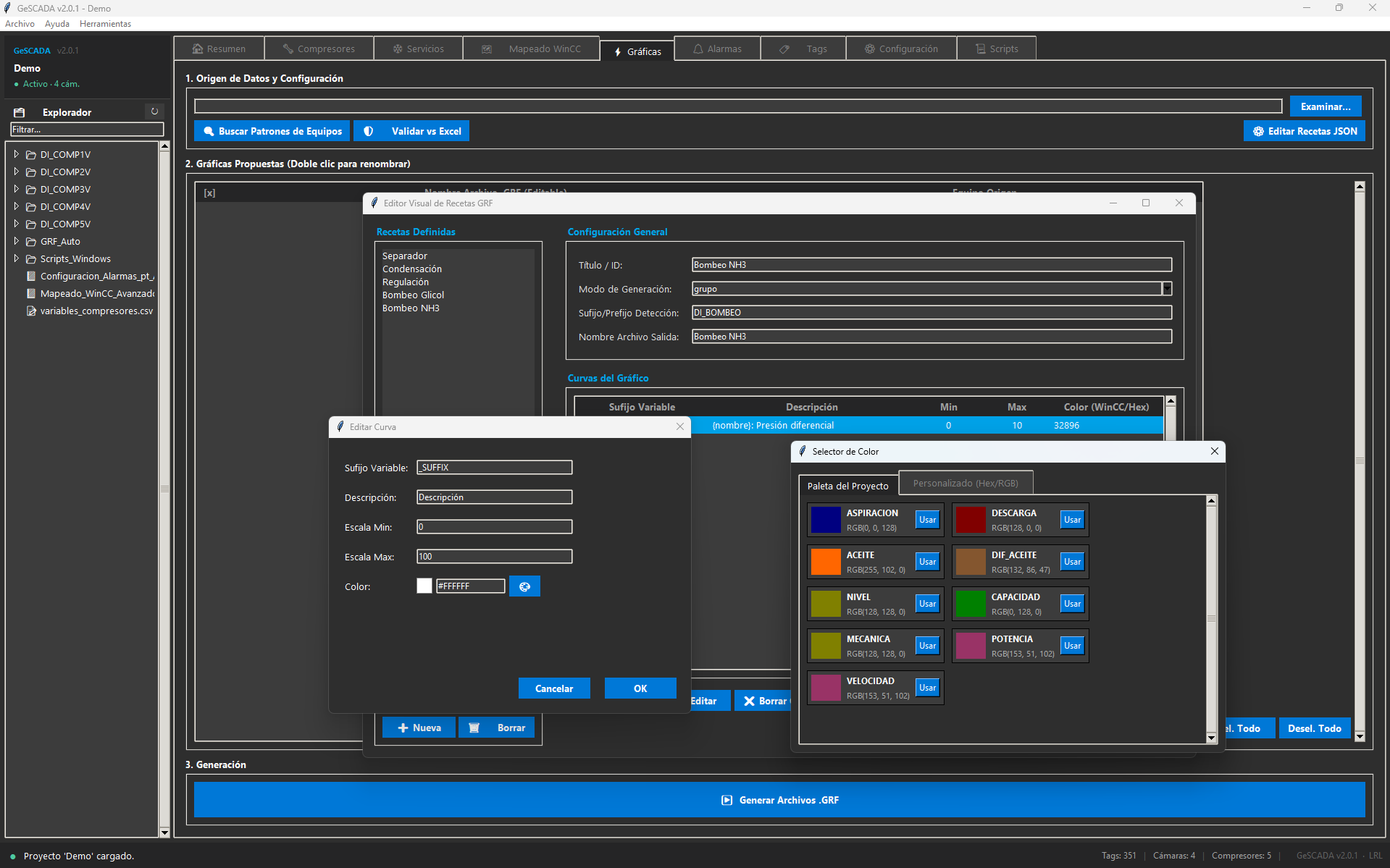Click the DESCARGA dark red swatch

pyautogui.click(x=971, y=520)
